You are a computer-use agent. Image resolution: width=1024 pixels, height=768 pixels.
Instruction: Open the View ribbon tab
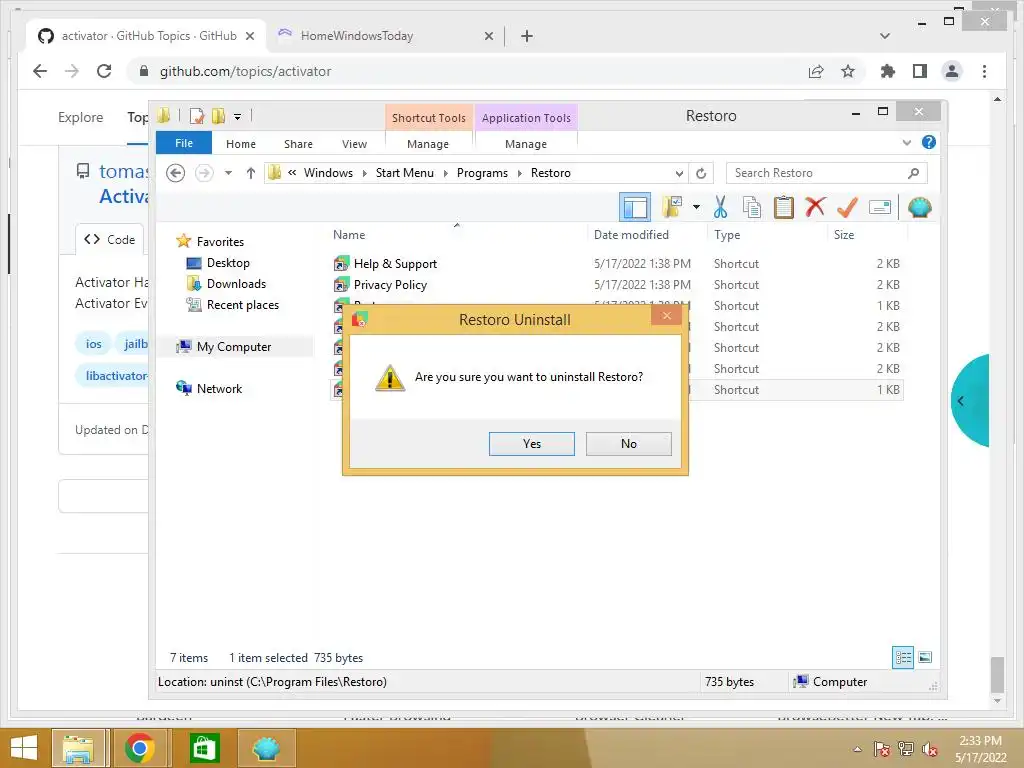354,144
